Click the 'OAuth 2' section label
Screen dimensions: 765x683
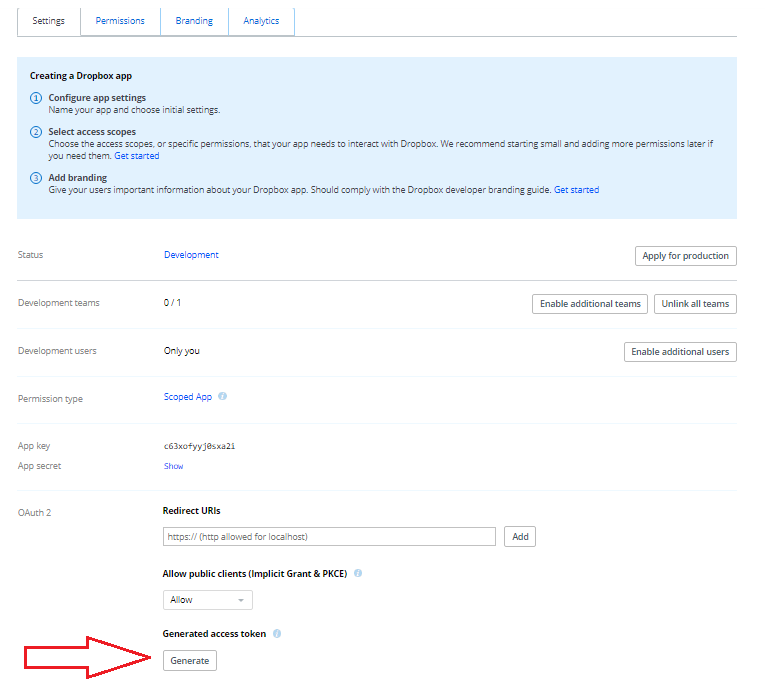tap(35, 513)
